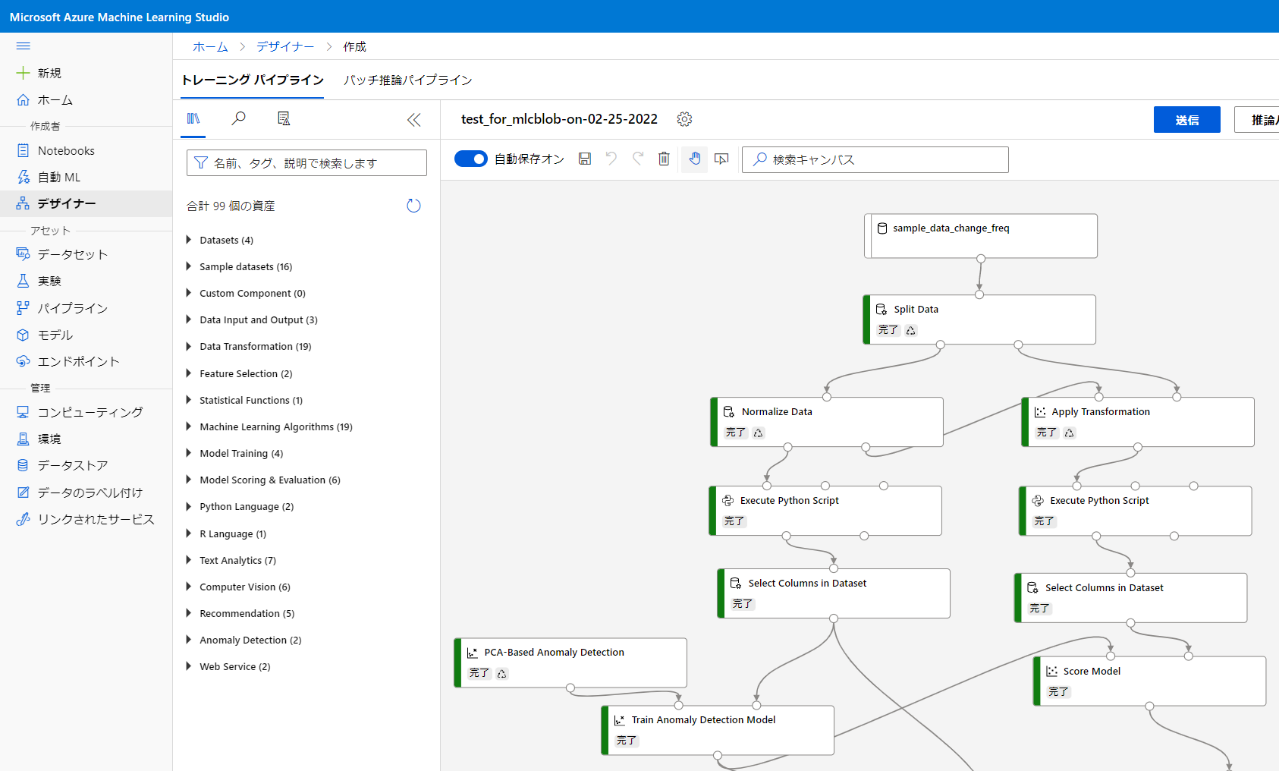Select Train Anomaly Detection Model node
Image resolution: width=1279 pixels, height=771 pixels.
pos(718,730)
